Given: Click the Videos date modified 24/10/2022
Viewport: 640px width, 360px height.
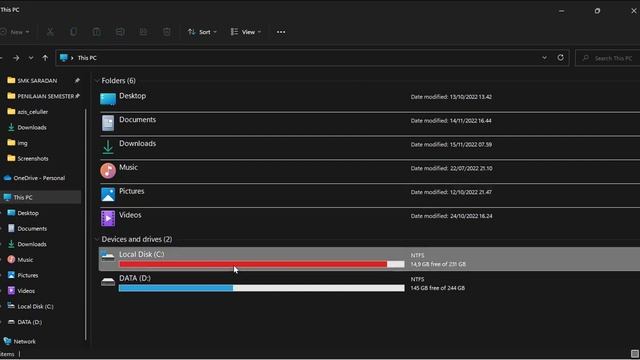Looking at the screenshot, I should [x=451, y=216].
